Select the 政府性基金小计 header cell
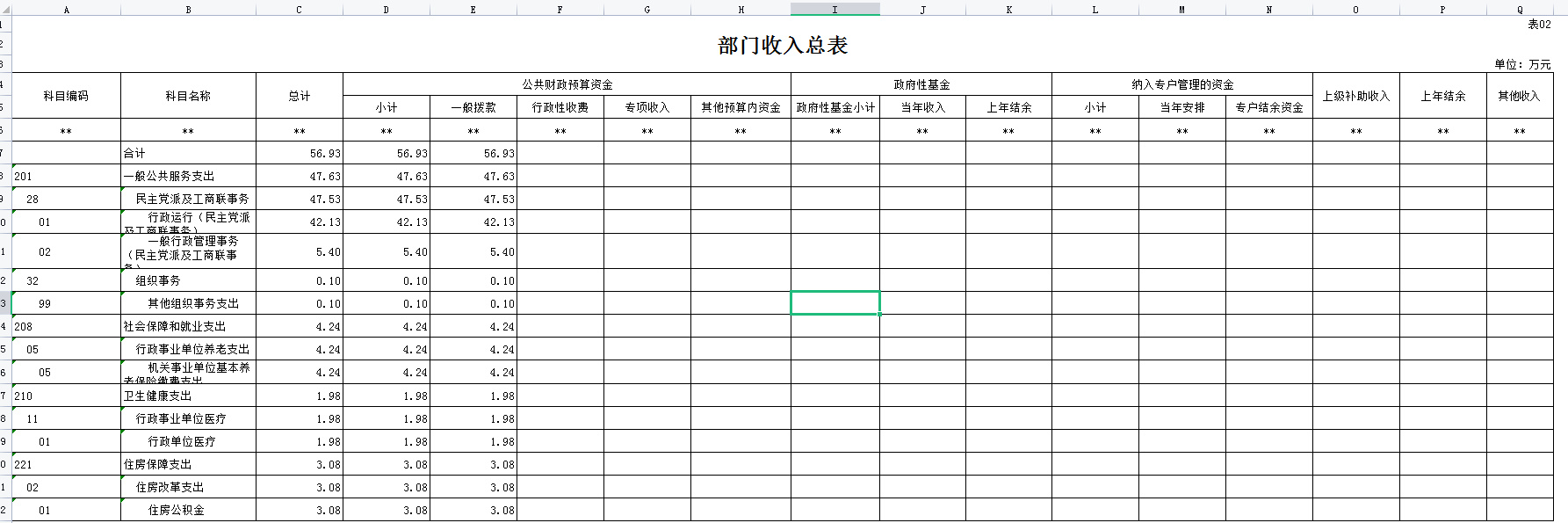Screen dimensions: 1568x523 [835, 107]
